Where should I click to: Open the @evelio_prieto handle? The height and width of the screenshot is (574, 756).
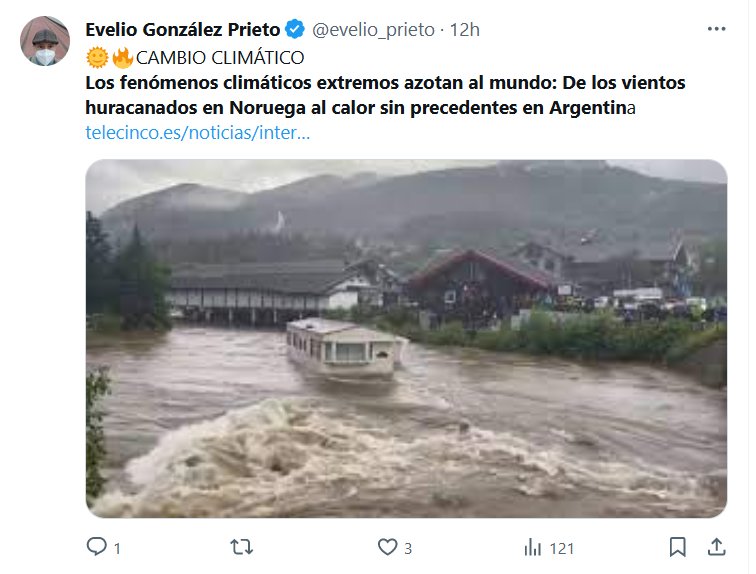click(373, 30)
